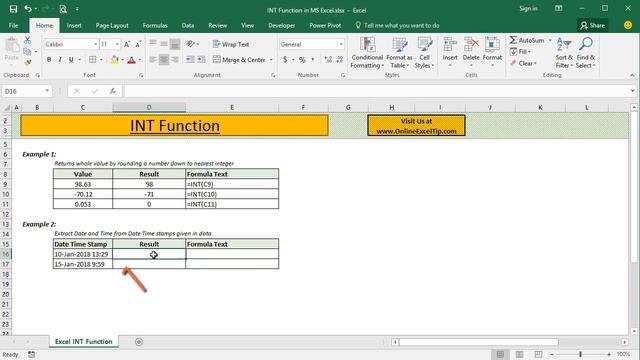Toggle Align Right

click(175, 60)
